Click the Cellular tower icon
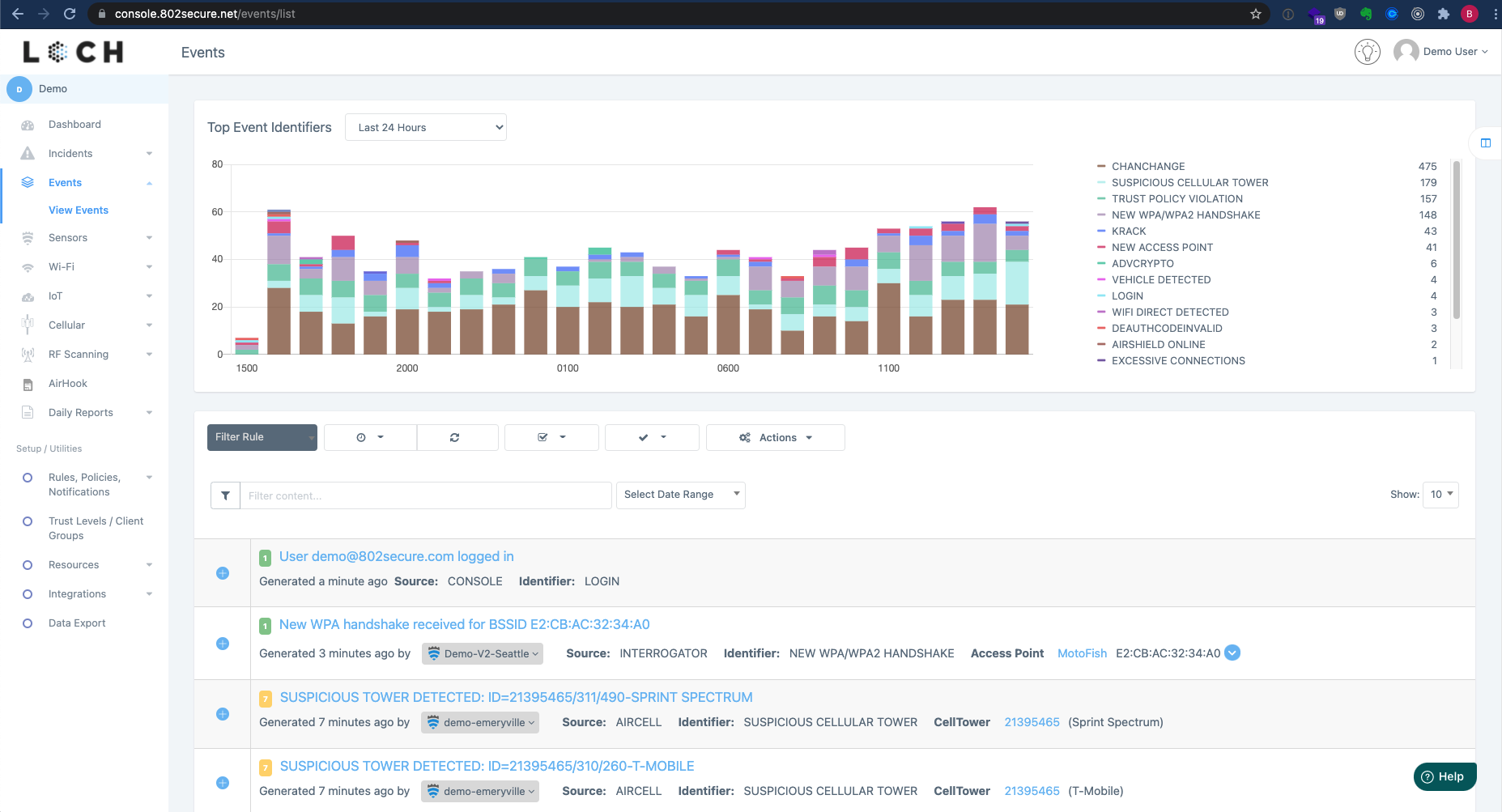The height and width of the screenshot is (812, 1502). click(28, 325)
